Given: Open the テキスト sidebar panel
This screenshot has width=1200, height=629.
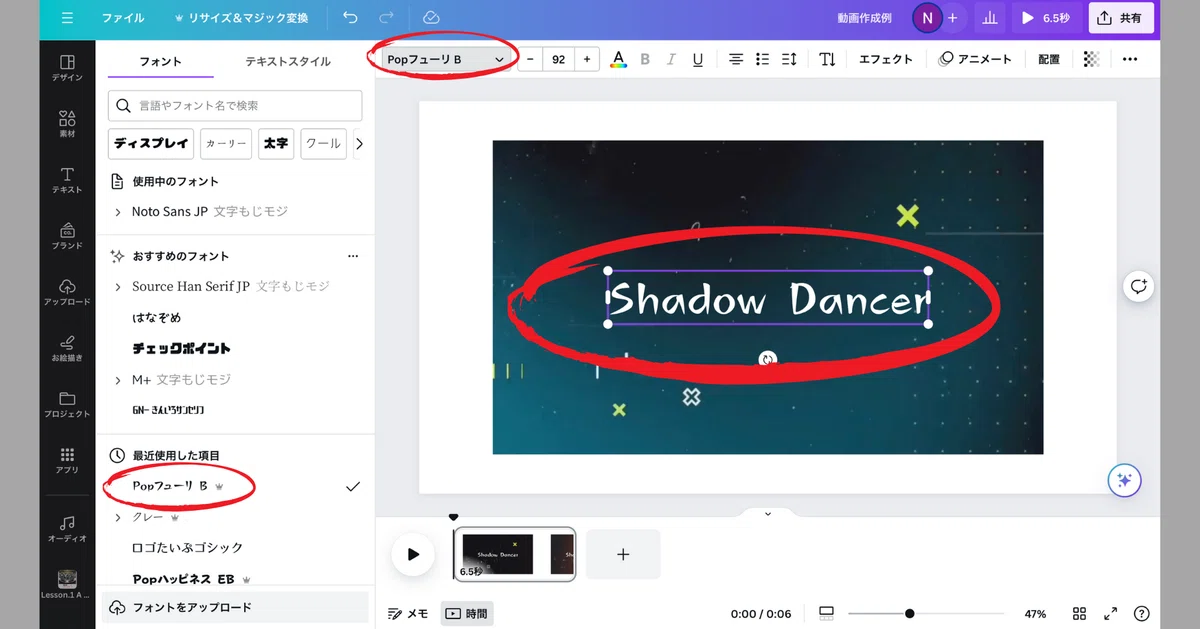Looking at the screenshot, I should tap(67, 180).
